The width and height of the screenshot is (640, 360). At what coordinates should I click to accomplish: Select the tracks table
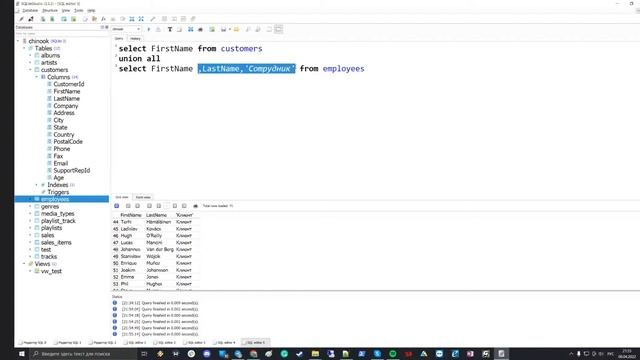coord(49,257)
